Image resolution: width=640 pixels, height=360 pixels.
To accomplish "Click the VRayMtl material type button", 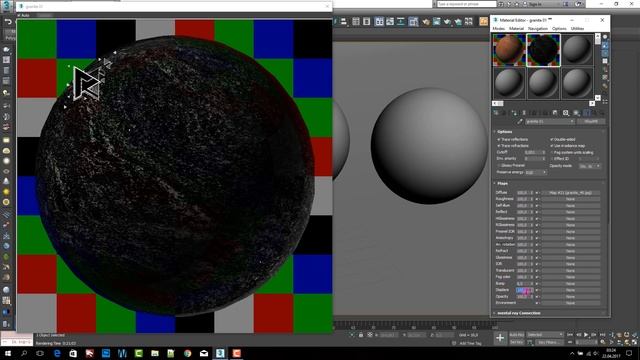I will point(591,122).
